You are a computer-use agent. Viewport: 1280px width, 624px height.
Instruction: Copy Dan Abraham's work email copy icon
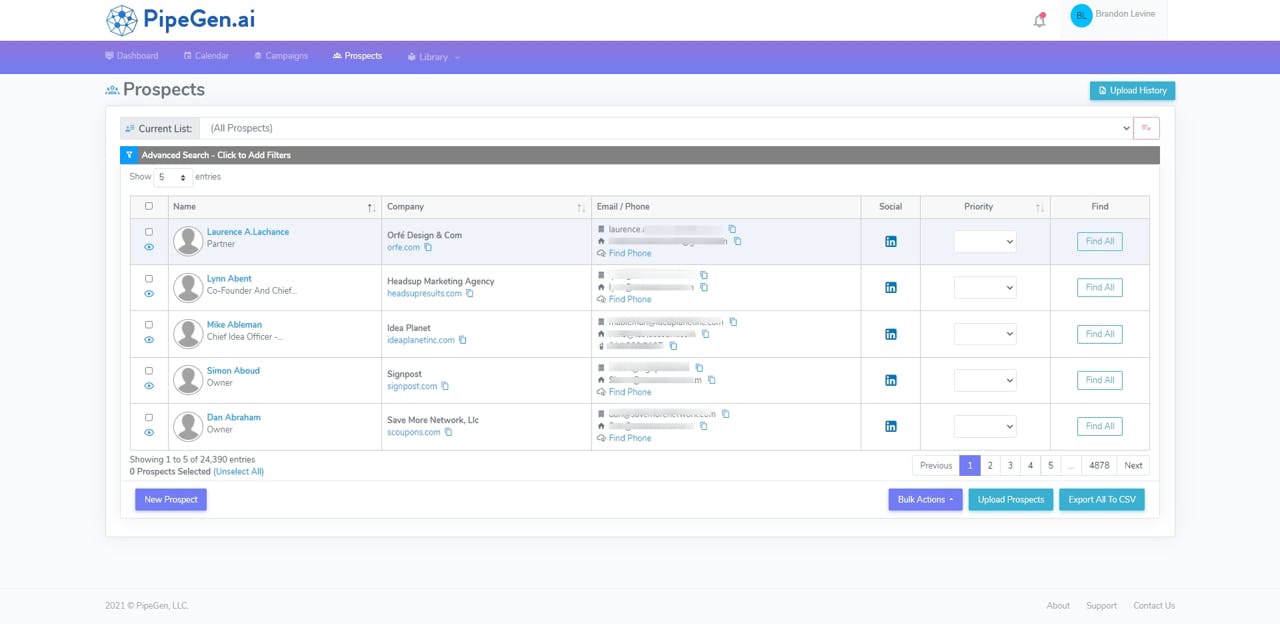click(726, 414)
